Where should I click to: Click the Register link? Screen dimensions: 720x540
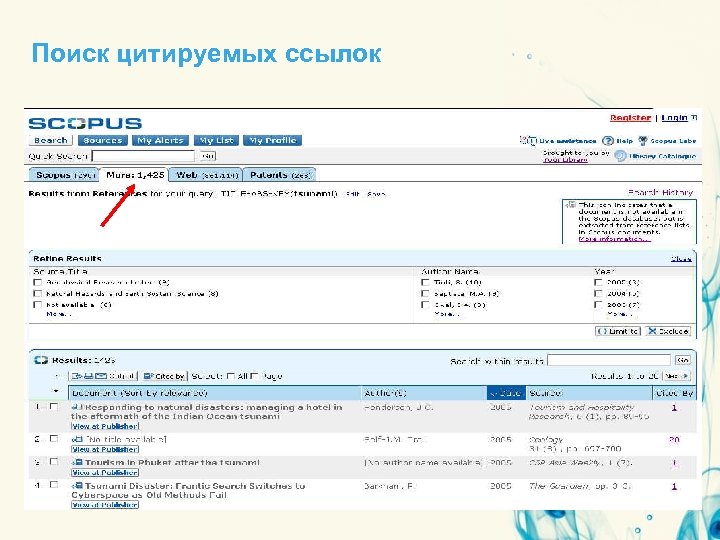click(630, 118)
